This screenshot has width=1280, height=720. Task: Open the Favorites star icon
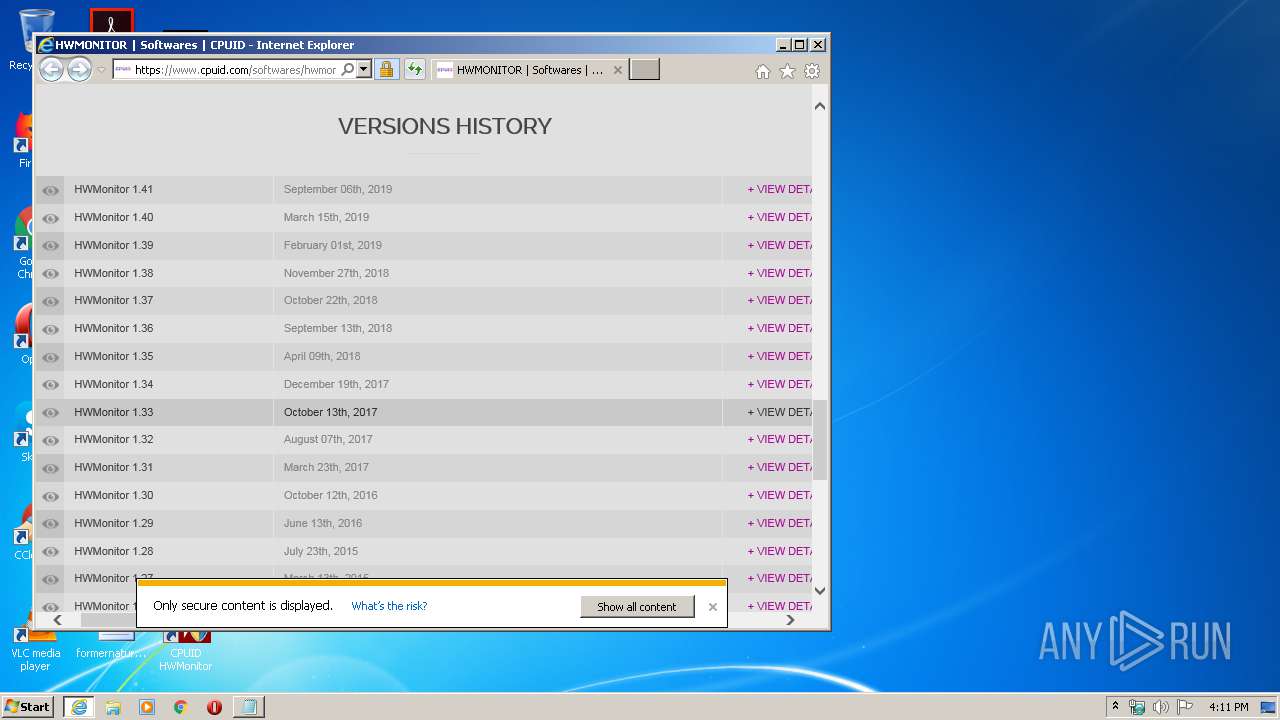[787, 71]
